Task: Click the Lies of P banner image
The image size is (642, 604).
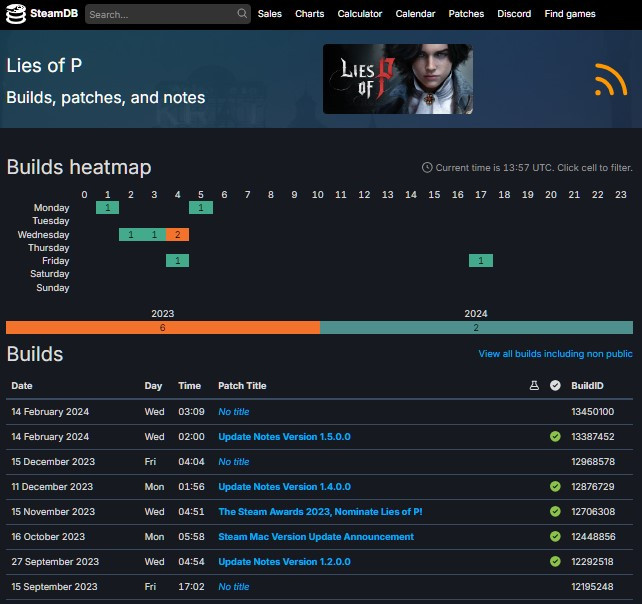Action: point(398,79)
